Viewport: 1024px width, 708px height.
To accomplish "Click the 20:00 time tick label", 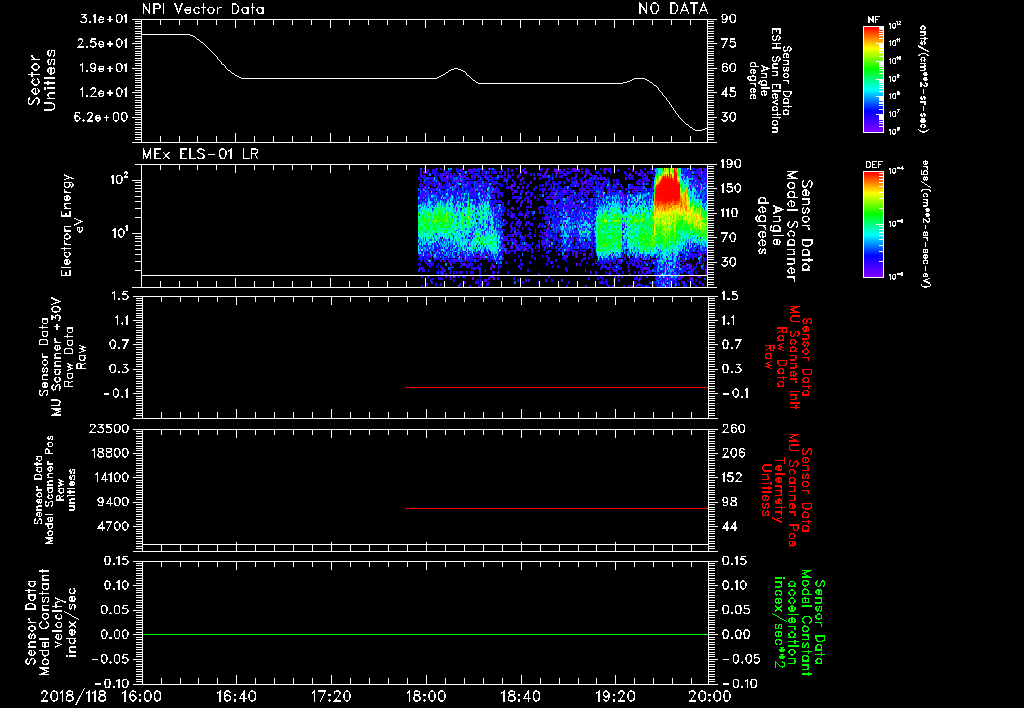I will (x=710, y=696).
